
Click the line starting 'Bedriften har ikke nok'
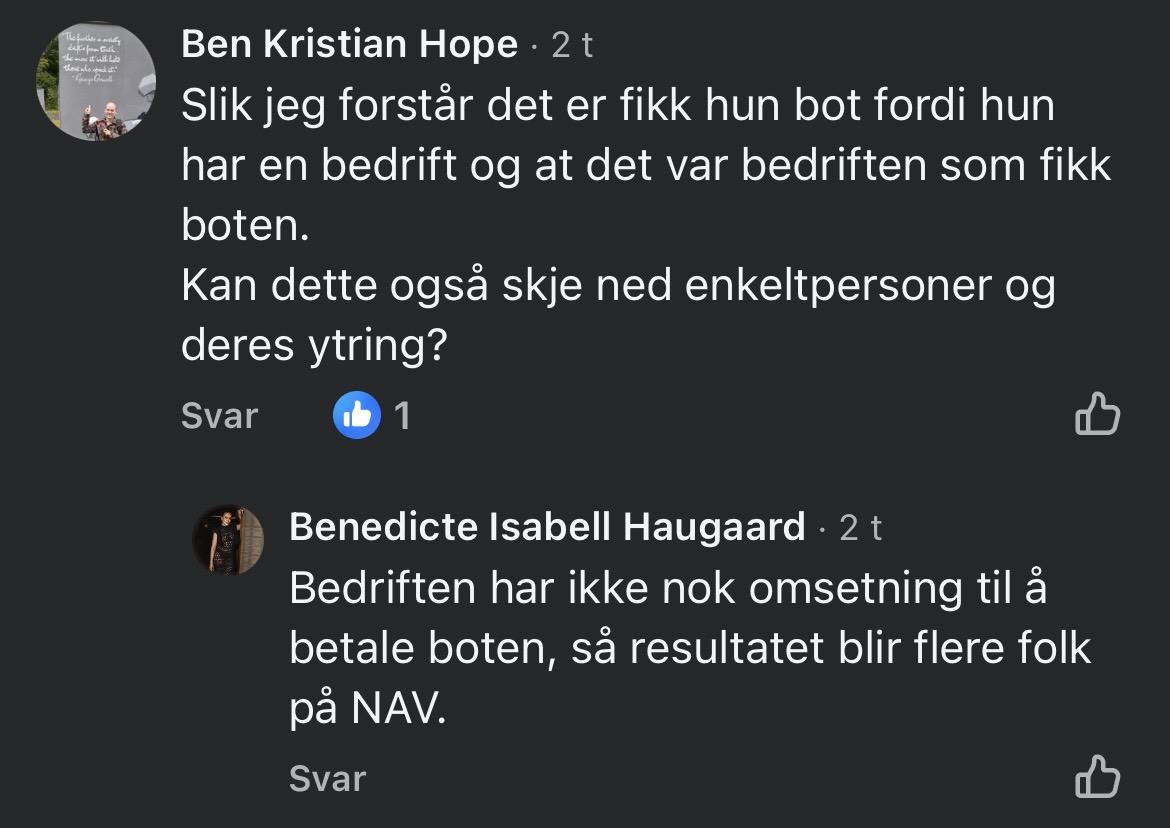pyautogui.click(x=667, y=589)
